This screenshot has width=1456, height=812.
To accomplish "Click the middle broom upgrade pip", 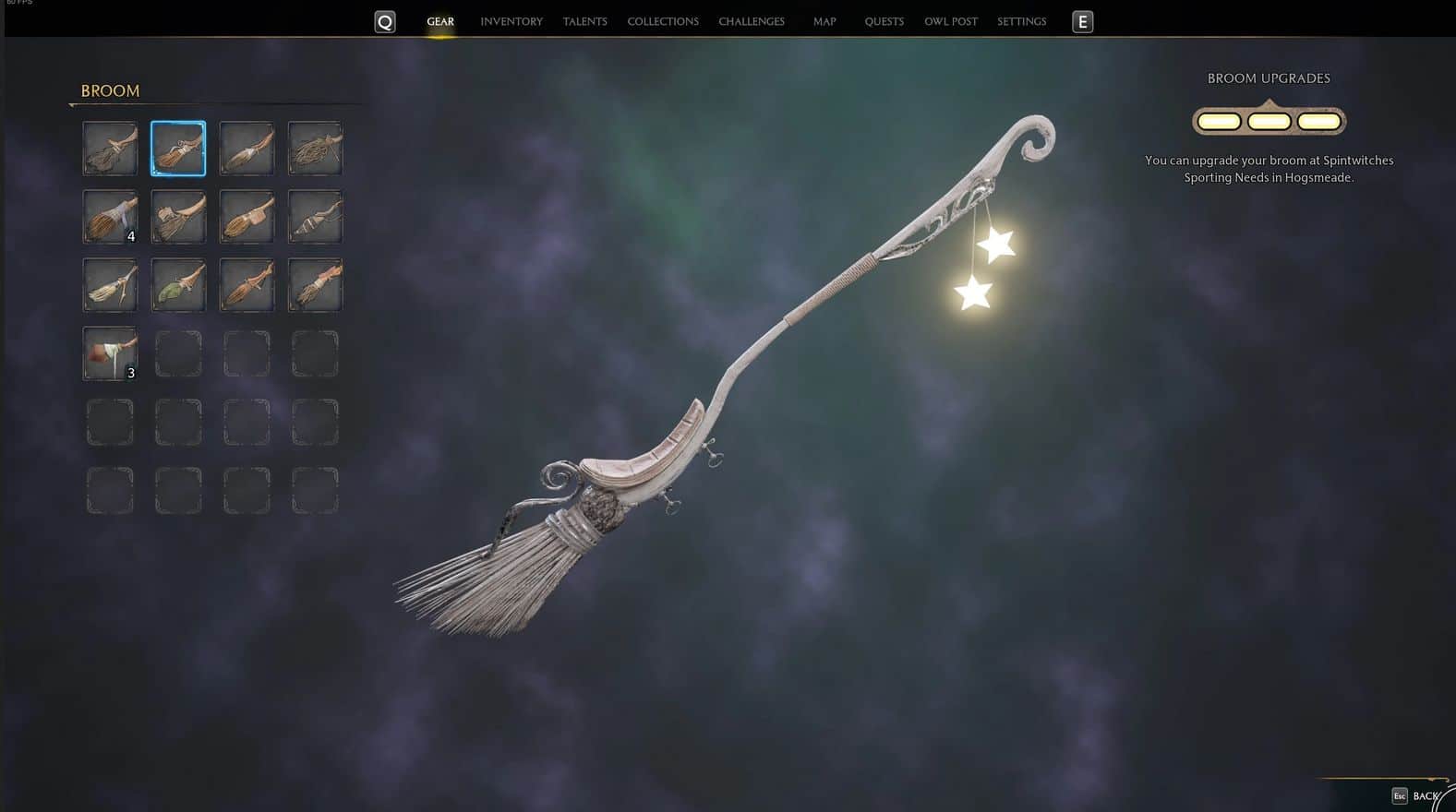I will tap(1269, 122).
